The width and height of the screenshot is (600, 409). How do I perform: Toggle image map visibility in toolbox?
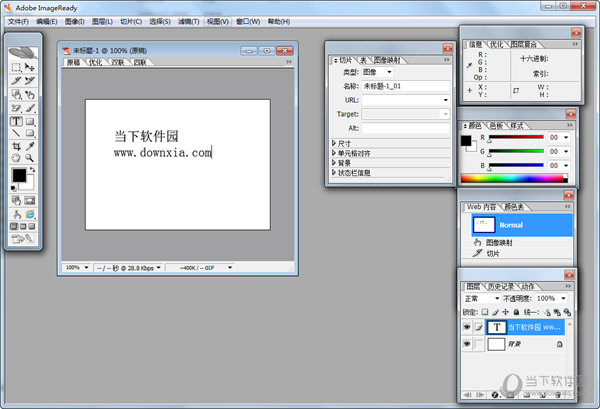16,200
